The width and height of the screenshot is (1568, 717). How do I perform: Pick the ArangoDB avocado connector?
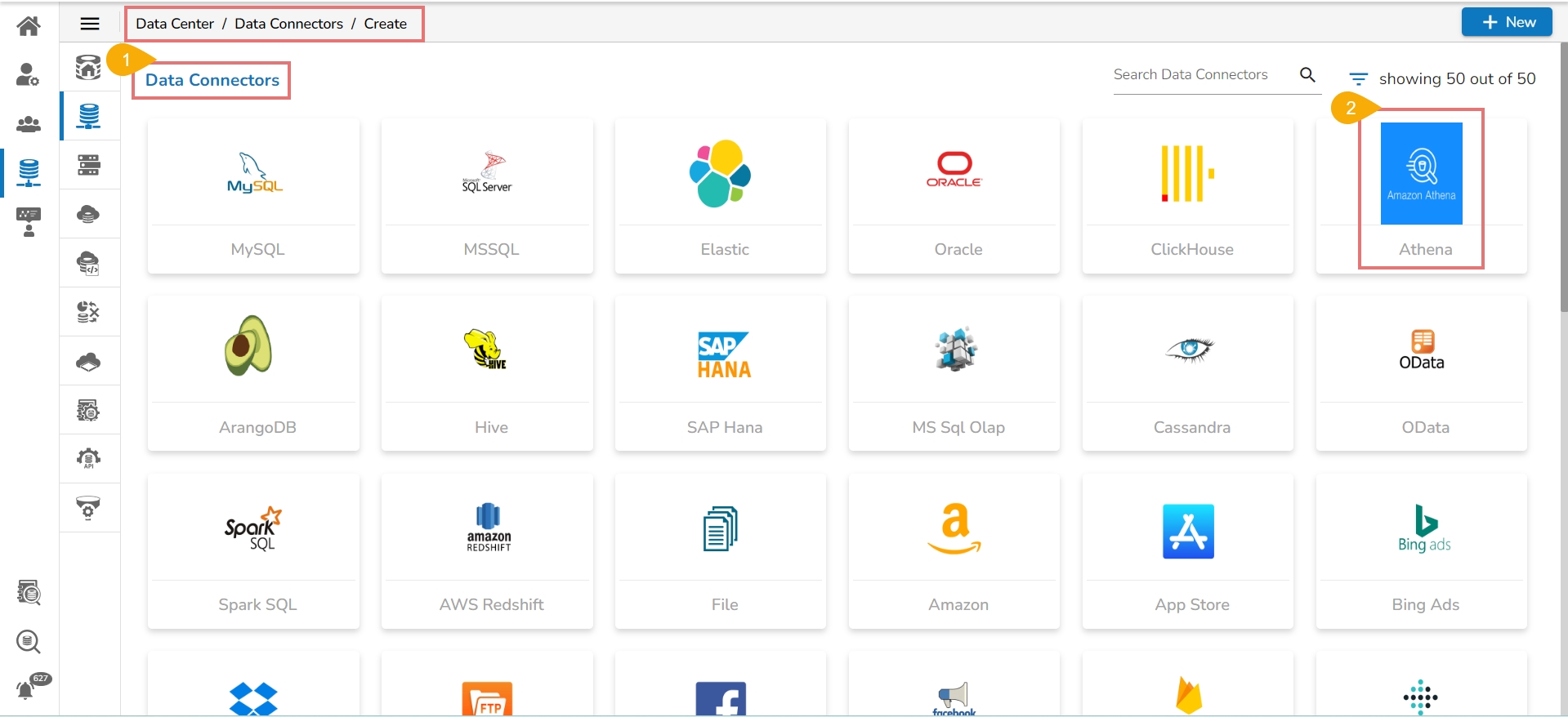pyautogui.click(x=253, y=373)
